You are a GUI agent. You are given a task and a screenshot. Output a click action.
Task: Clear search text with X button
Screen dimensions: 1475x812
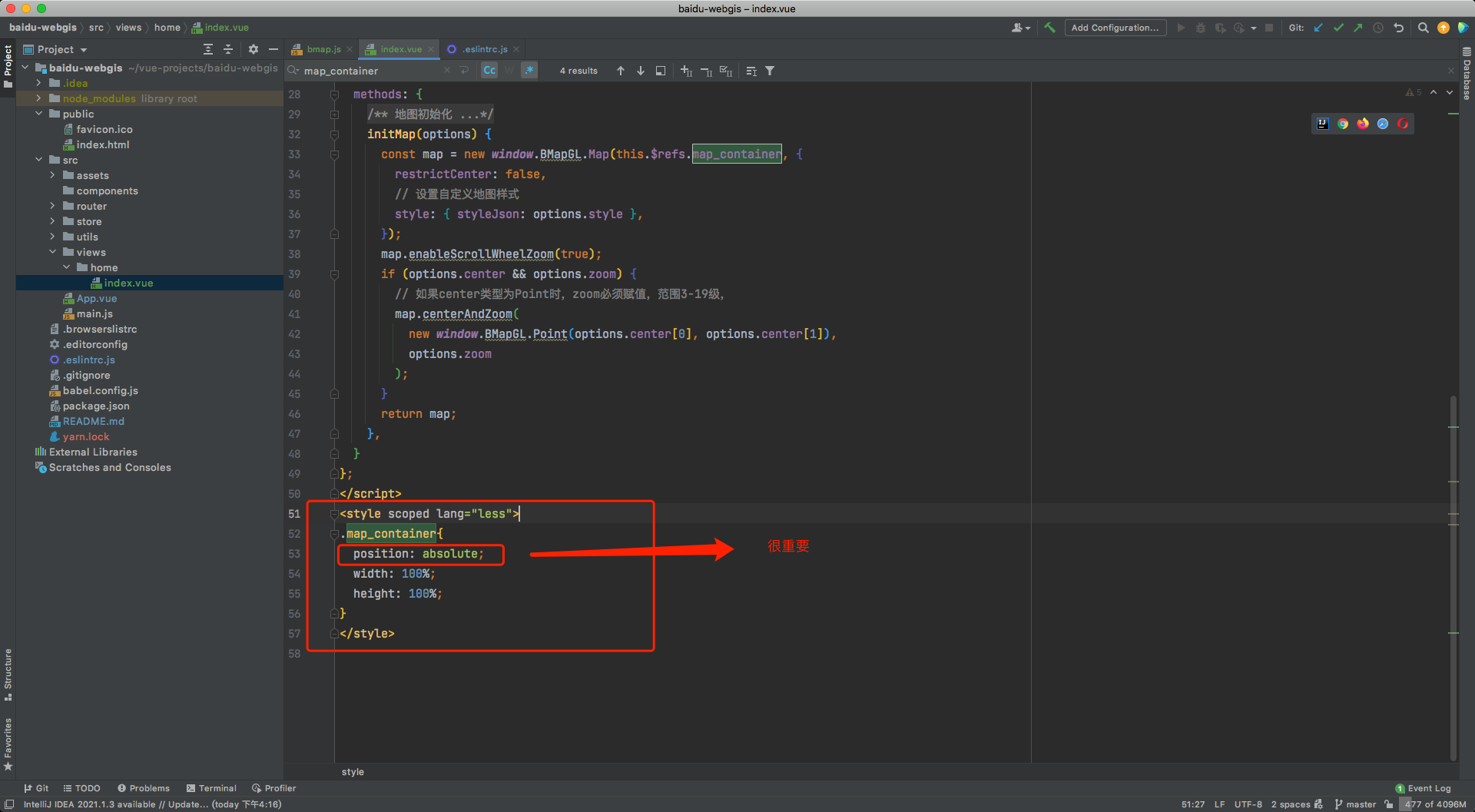point(447,71)
